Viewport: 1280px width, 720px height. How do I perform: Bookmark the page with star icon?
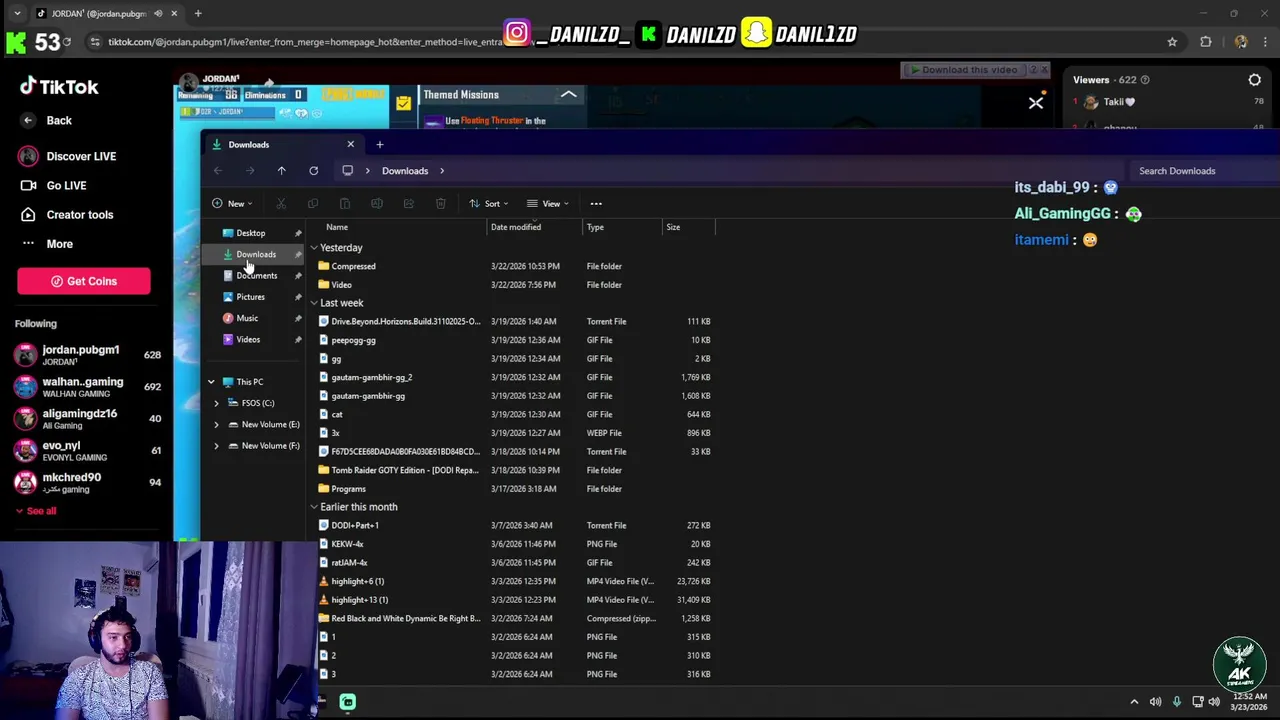(x=1172, y=42)
